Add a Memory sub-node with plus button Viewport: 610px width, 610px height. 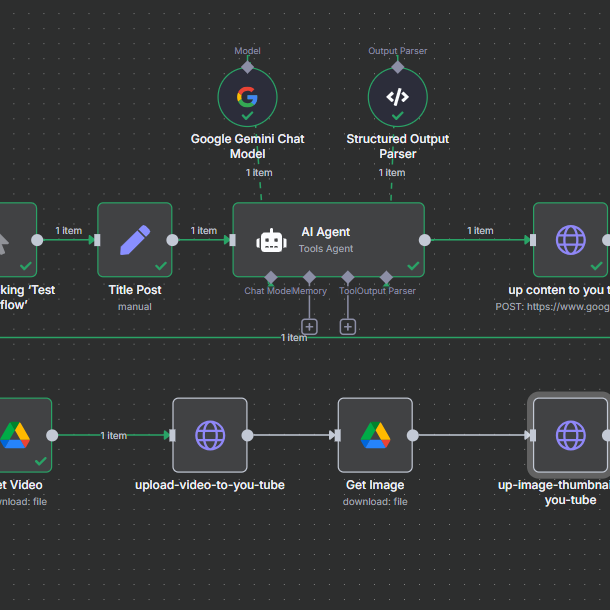click(309, 327)
